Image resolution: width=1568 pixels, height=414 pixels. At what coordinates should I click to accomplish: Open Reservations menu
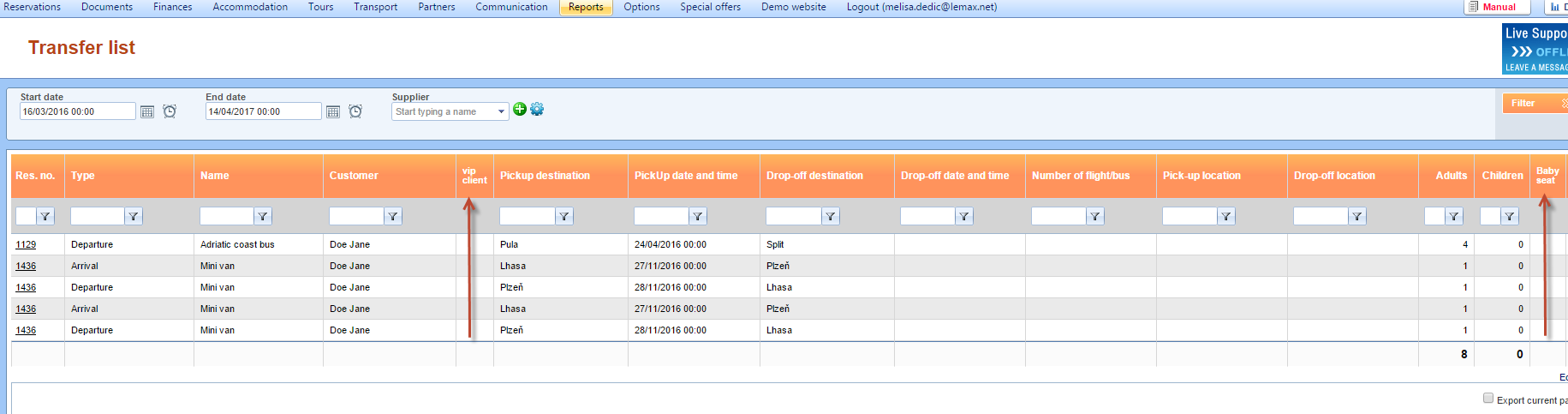pyautogui.click(x=32, y=7)
